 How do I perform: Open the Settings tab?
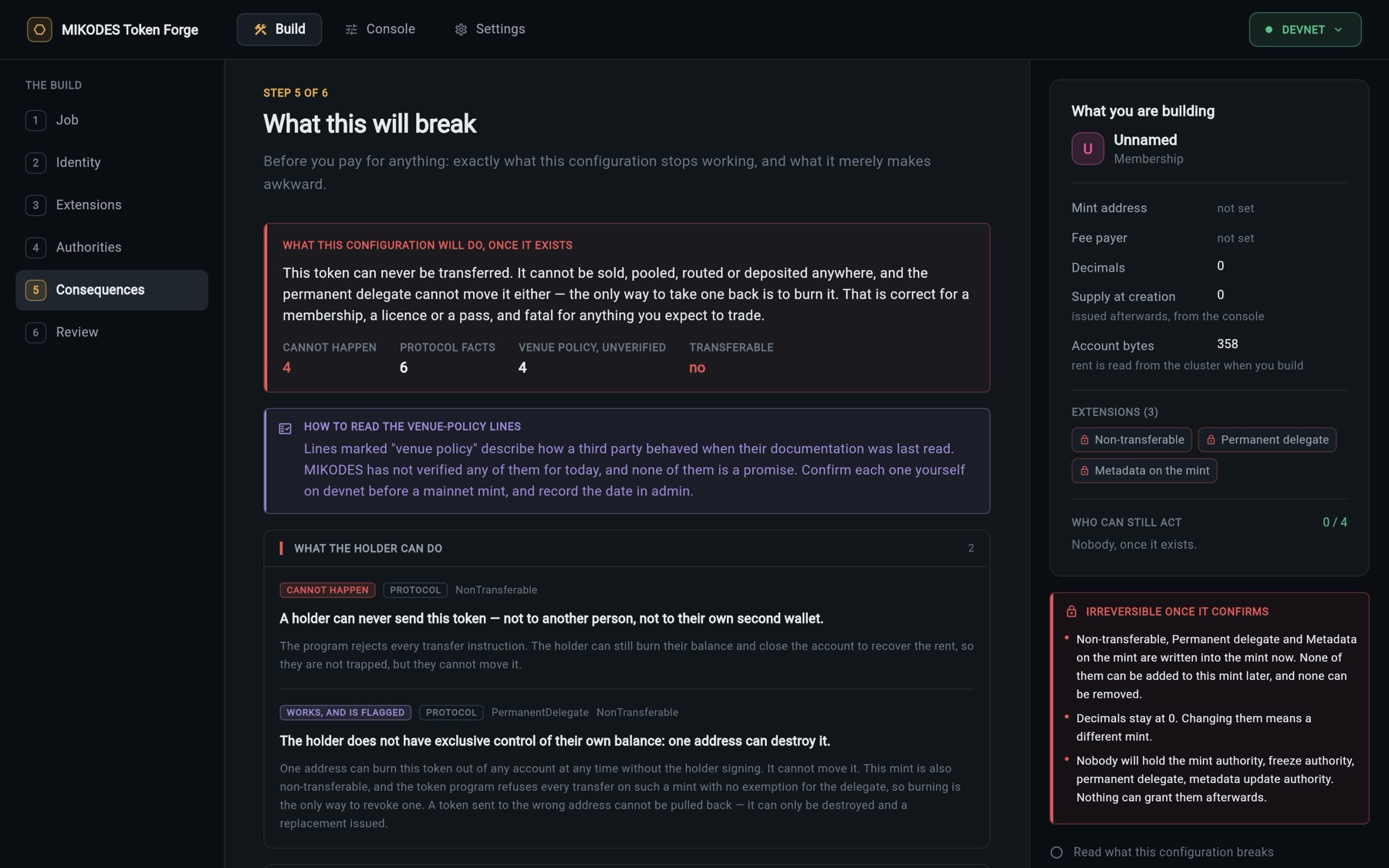click(490, 29)
